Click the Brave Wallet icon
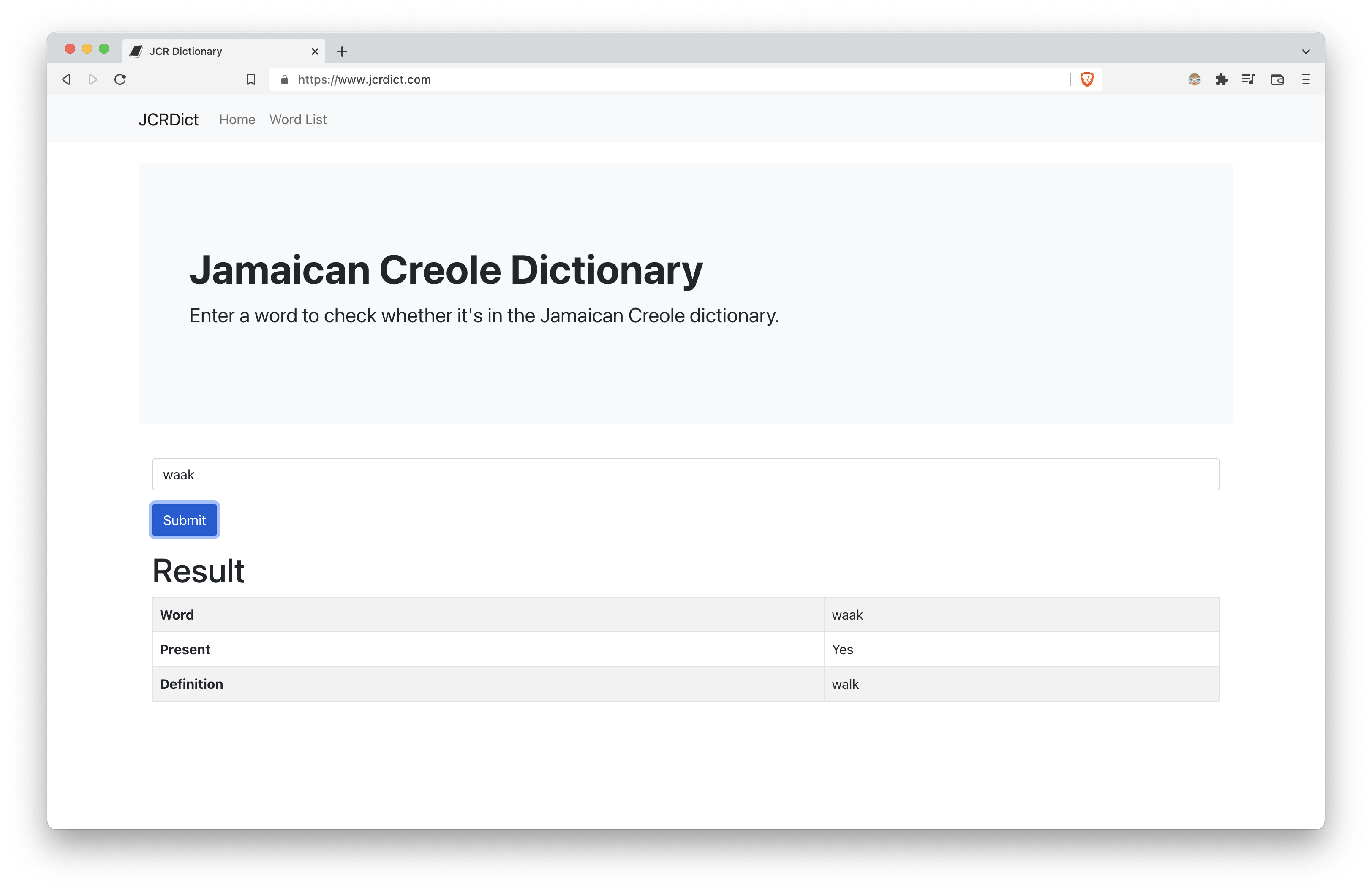This screenshot has height=892, width=1372. 1277,79
